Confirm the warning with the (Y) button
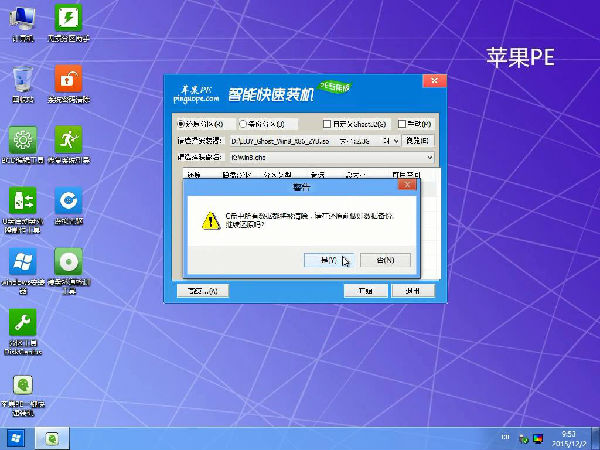 tap(329, 260)
